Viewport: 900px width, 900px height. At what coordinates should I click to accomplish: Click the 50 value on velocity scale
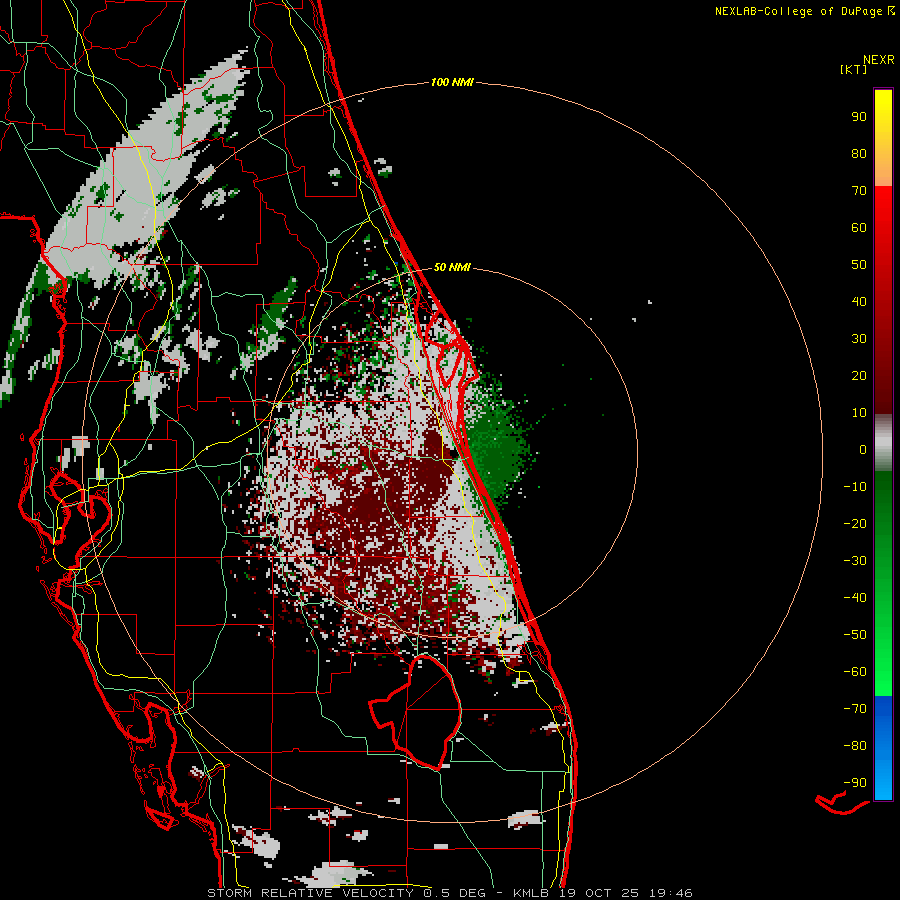click(x=859, y=265)
